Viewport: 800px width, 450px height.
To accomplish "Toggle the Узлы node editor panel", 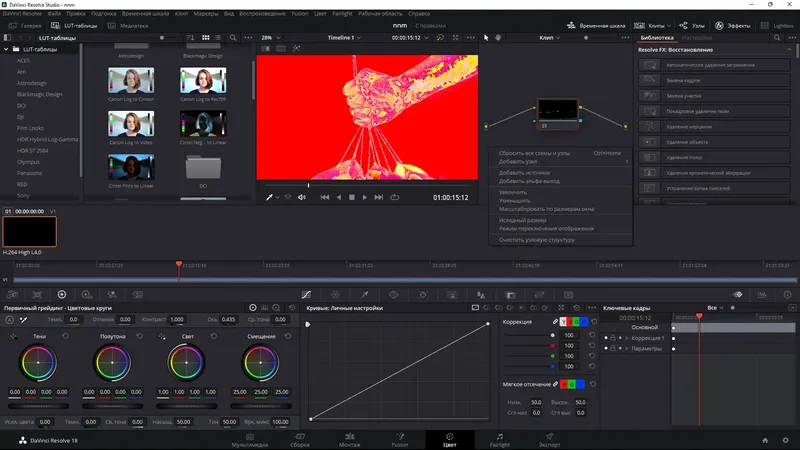I will (692, 23).
